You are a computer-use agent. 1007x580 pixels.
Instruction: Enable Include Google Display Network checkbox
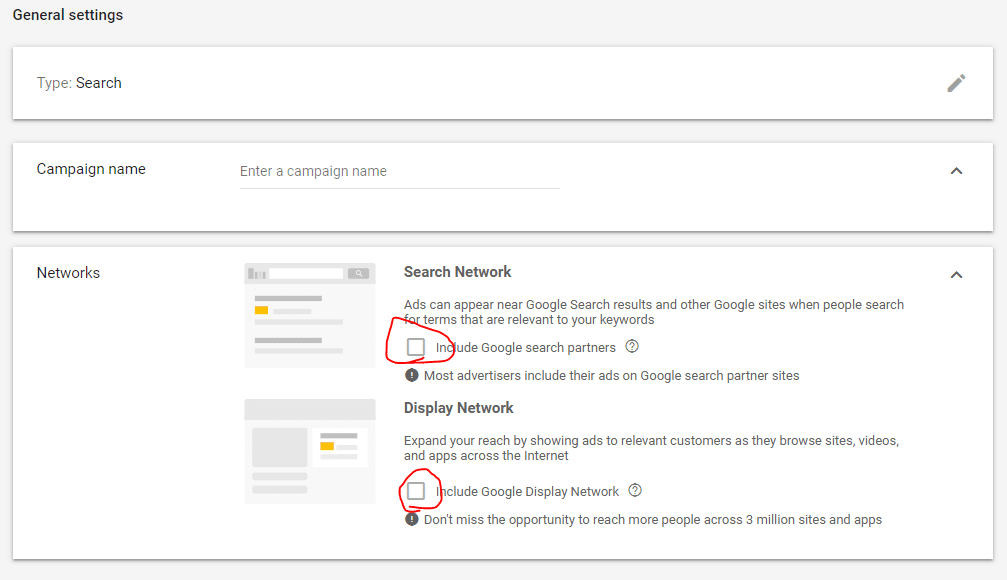click(416, 491)
